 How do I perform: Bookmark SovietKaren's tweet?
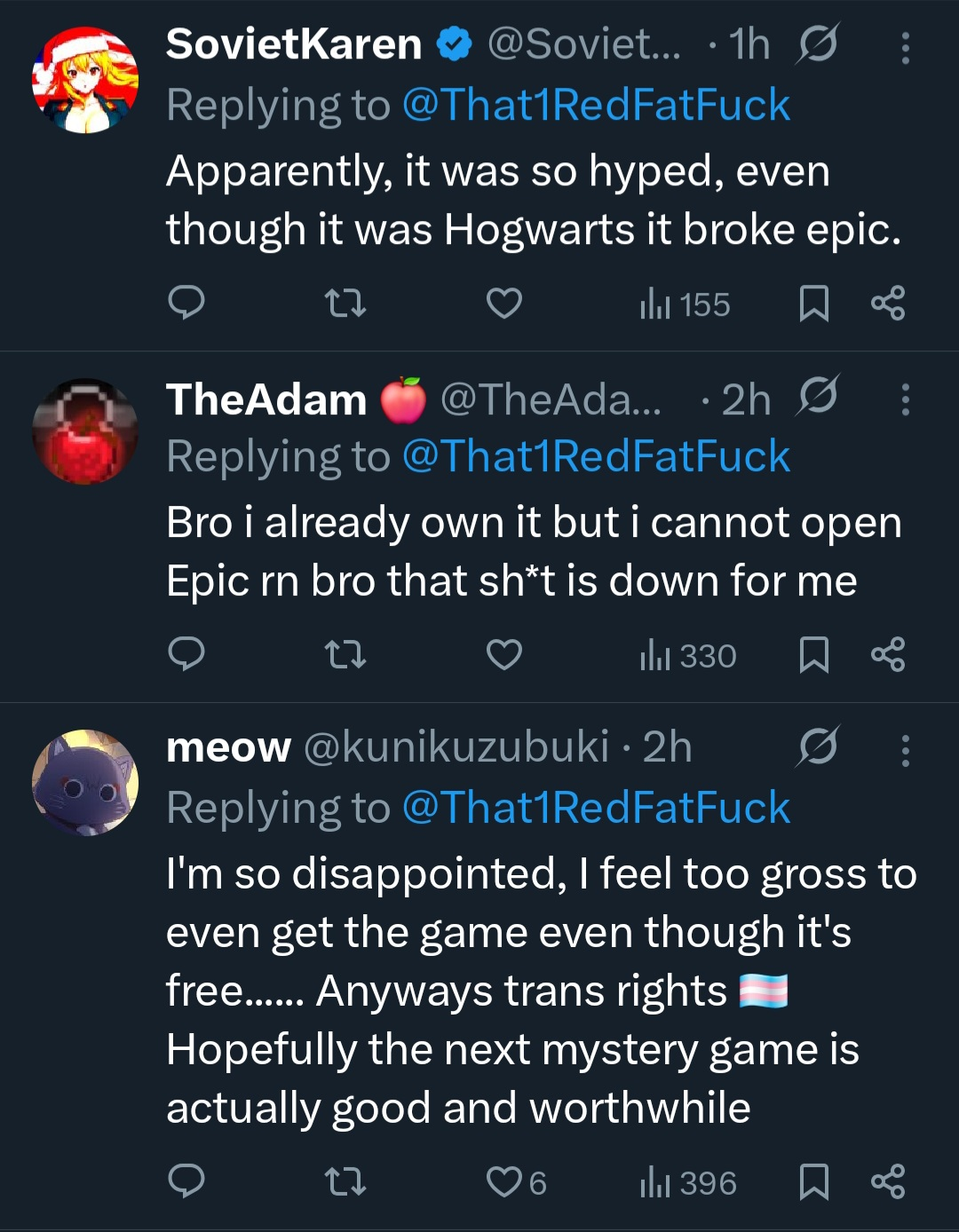(813, 304)
